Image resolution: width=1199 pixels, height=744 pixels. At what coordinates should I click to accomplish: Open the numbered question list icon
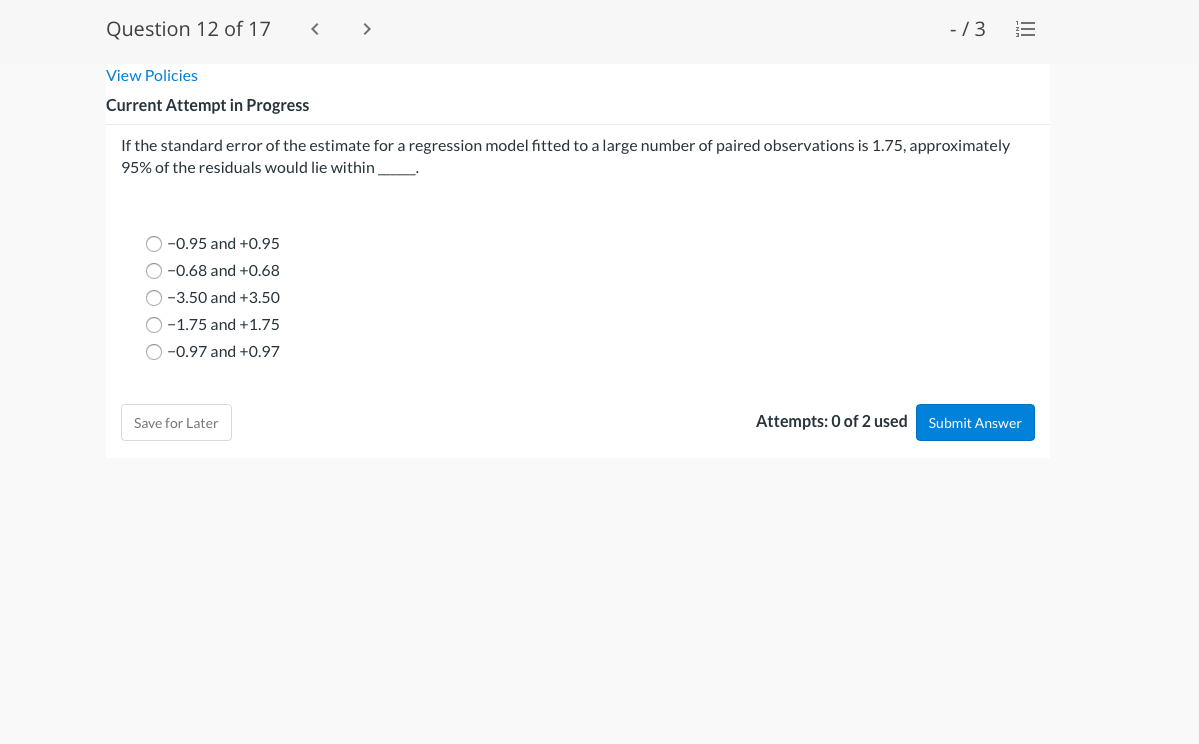(1025, 29)
